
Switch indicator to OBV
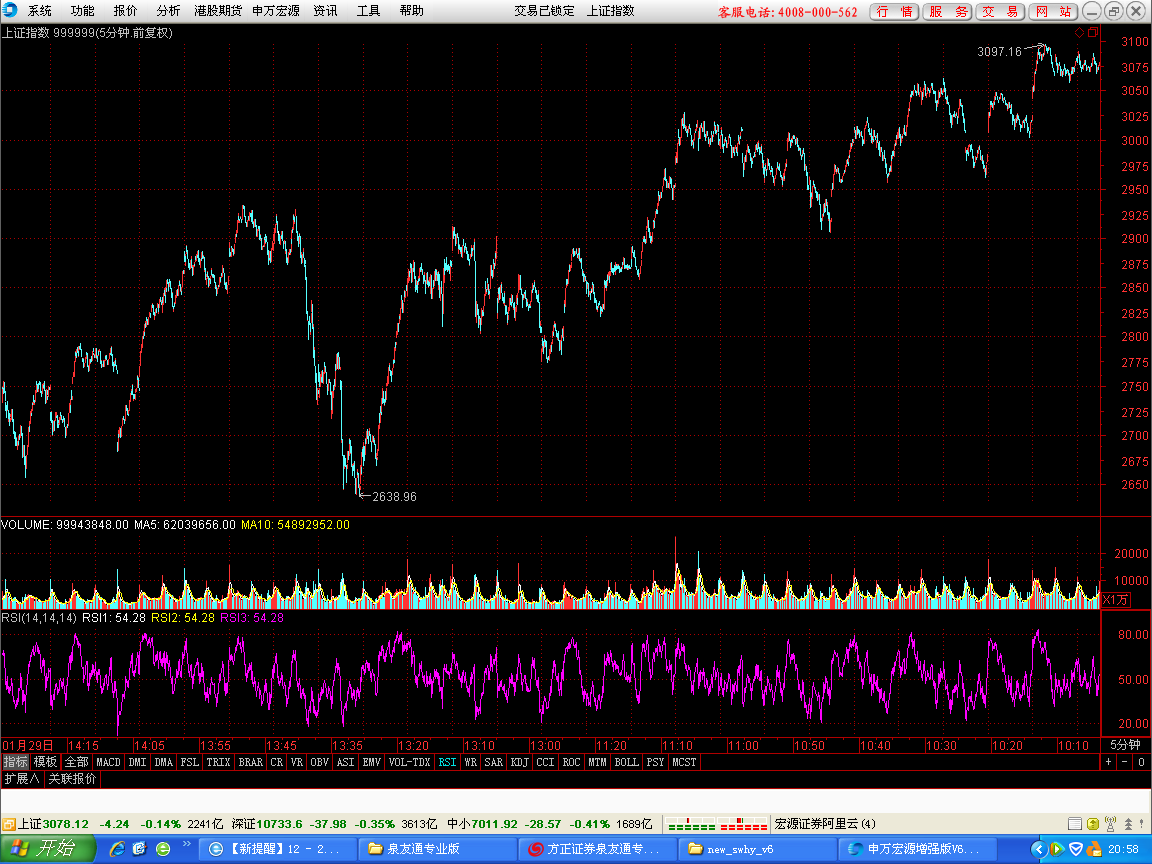click(x=320, y=762)
